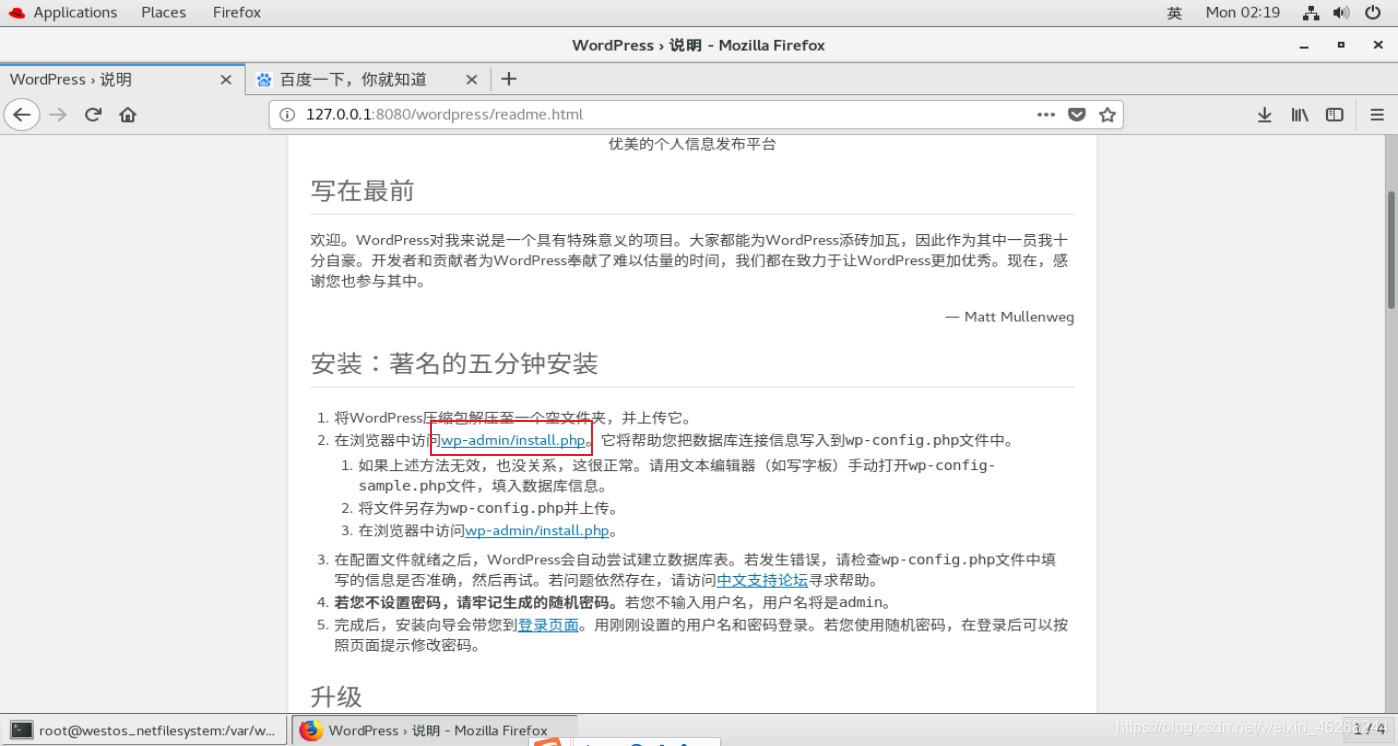Reload the current page
This screenshot has height=746, width=1398.
point(93,115)
